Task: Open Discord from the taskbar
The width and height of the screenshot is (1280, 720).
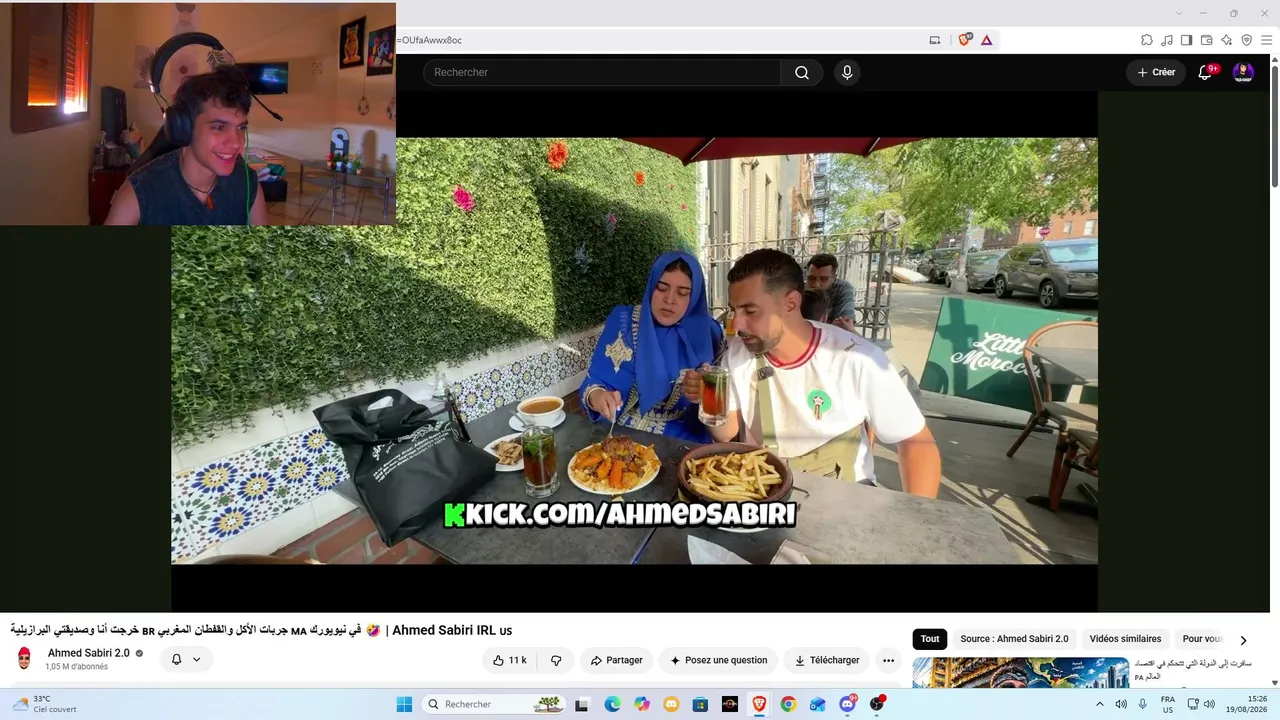Action: (x=847, y=704)
